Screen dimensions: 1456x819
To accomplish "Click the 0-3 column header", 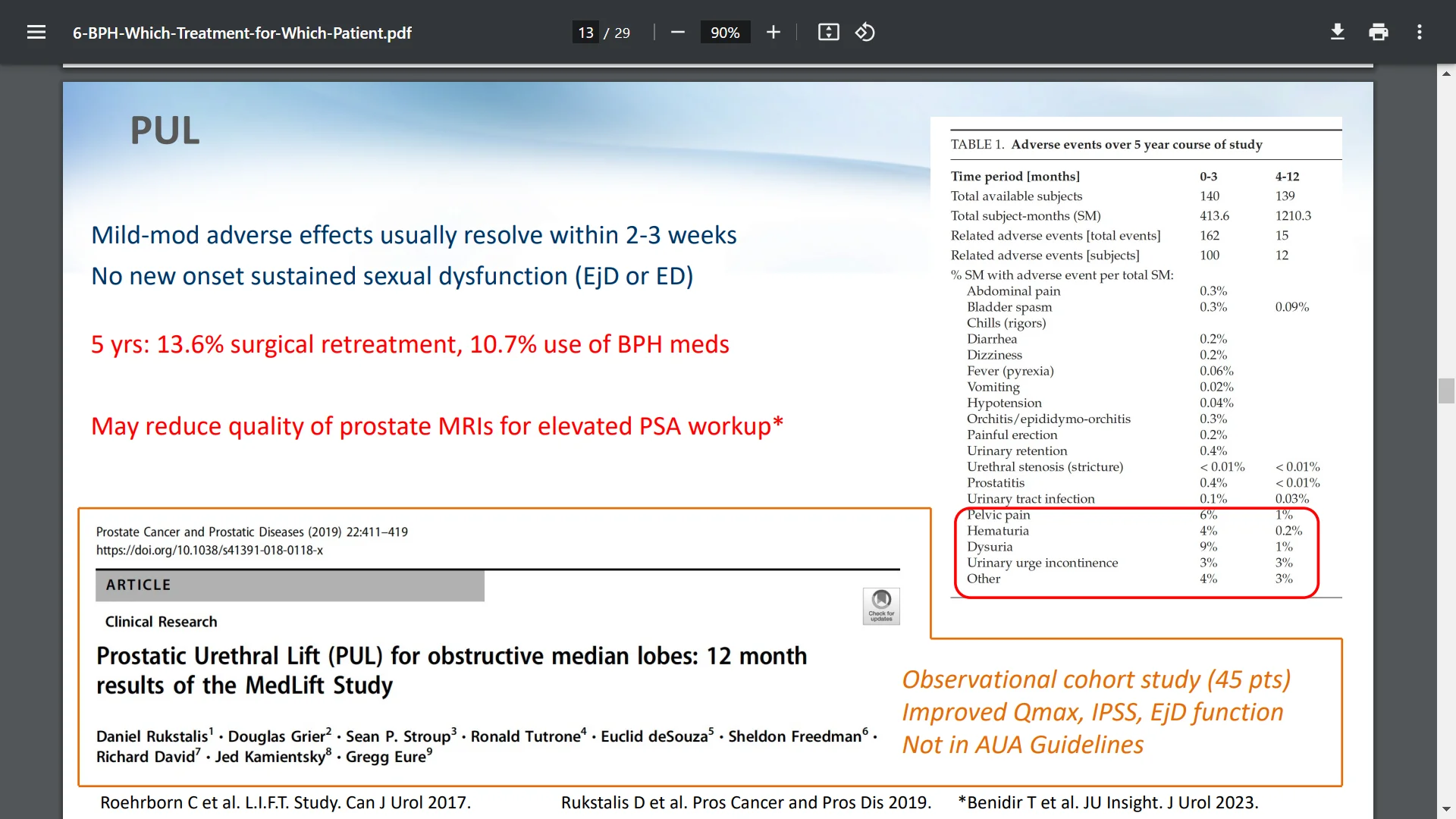I will [1208, 176].
